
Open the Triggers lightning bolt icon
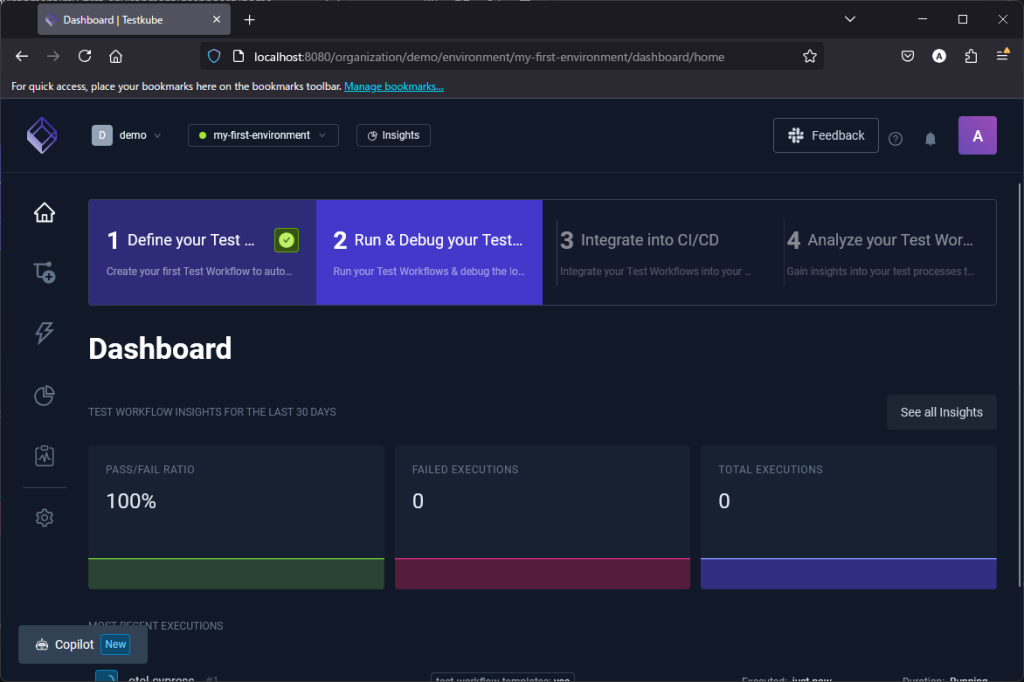44,333
